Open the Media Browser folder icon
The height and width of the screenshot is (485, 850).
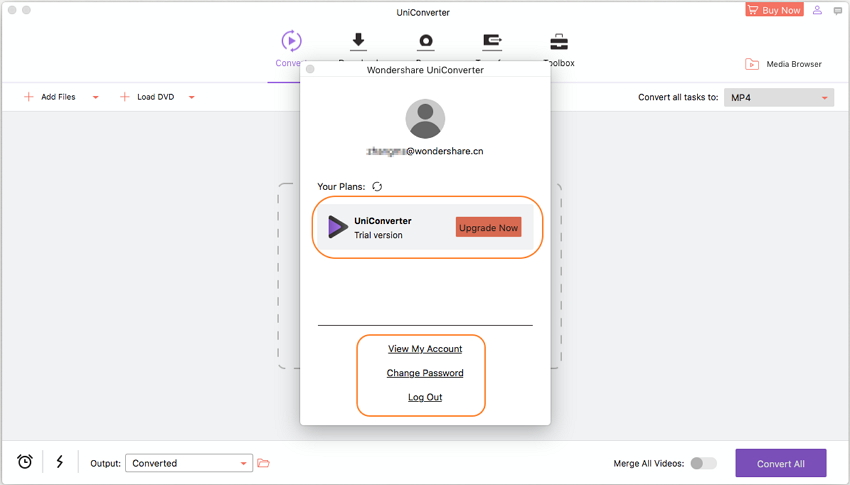coord(751,64)
